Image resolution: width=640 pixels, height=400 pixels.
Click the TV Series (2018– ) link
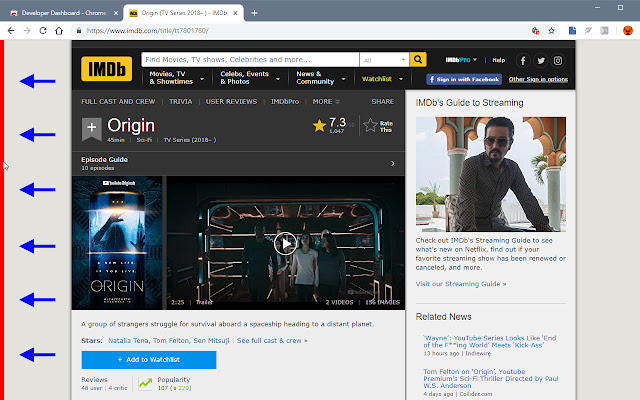(190, 140)
